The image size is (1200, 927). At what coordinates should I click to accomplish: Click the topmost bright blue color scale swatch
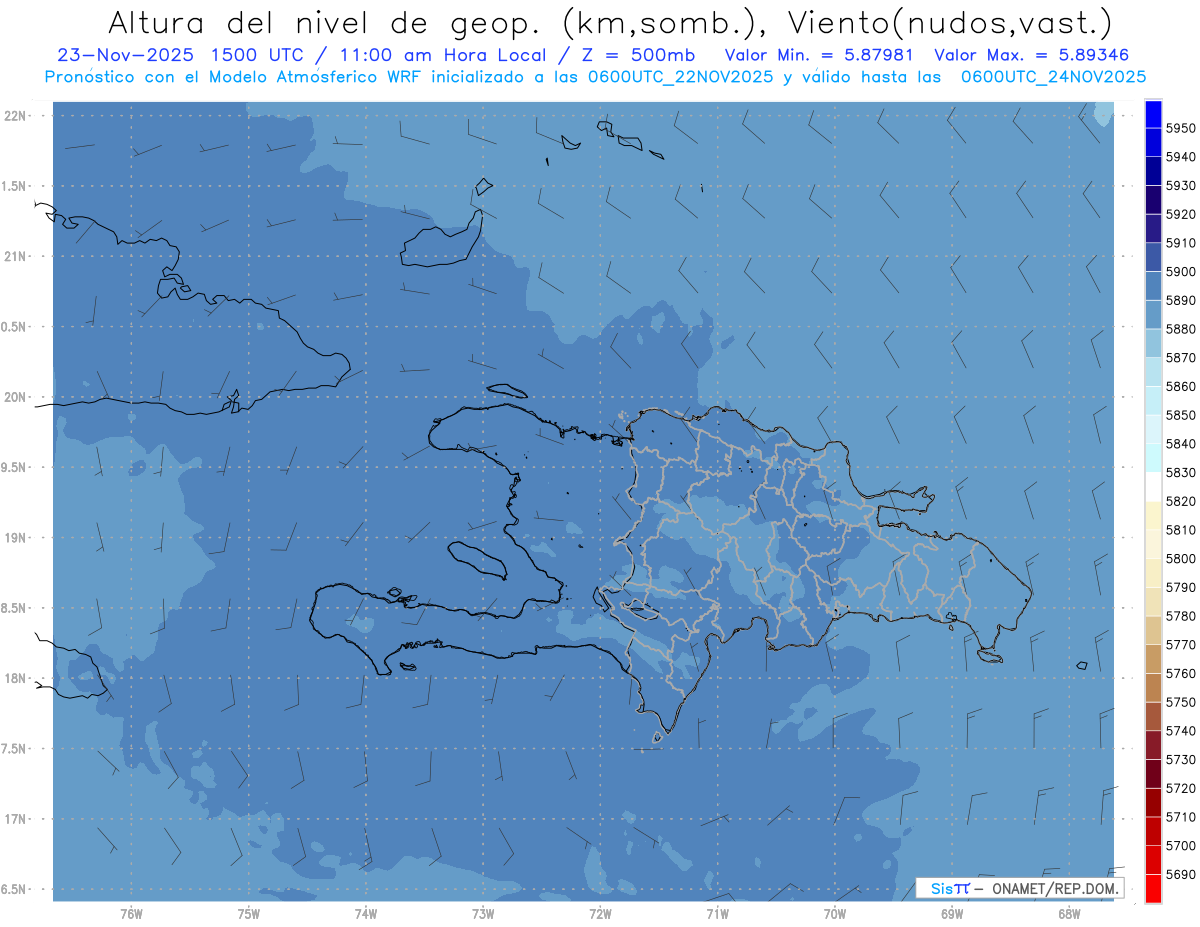[1152, 114]
